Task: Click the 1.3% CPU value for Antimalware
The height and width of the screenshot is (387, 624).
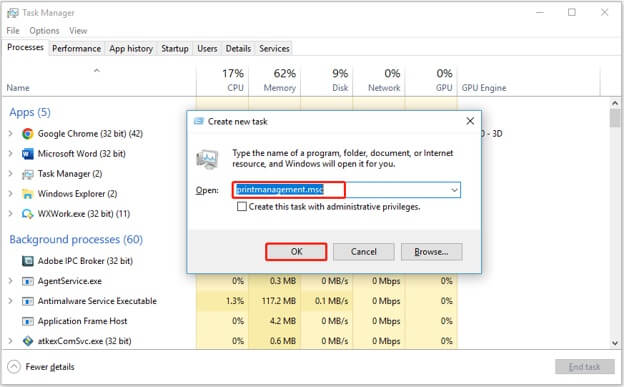Action: pyautogui.click(x=235, y=301)
